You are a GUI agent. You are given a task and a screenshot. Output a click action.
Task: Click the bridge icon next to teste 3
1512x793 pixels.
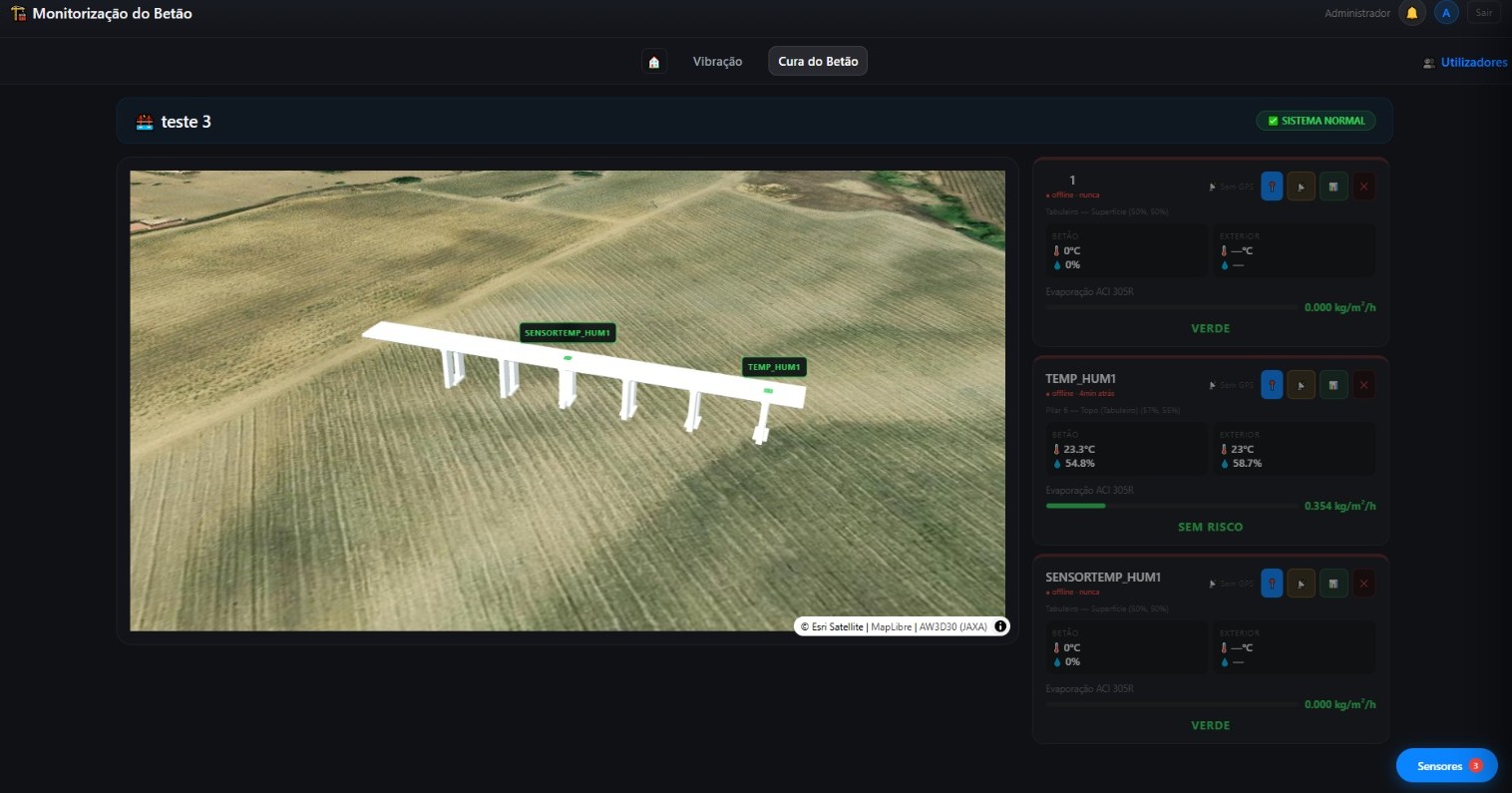tap(145, 122)
